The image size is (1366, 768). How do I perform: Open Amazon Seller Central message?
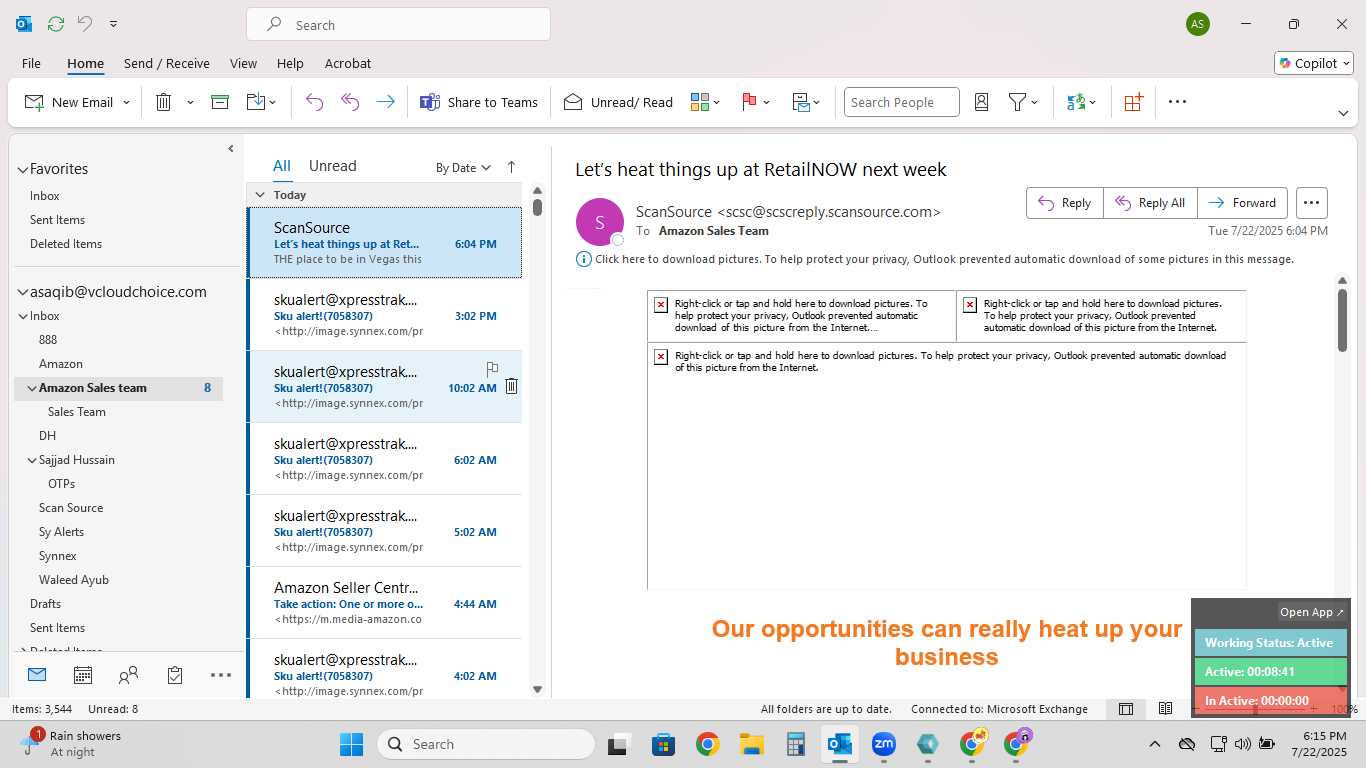[x=385, y=603]
